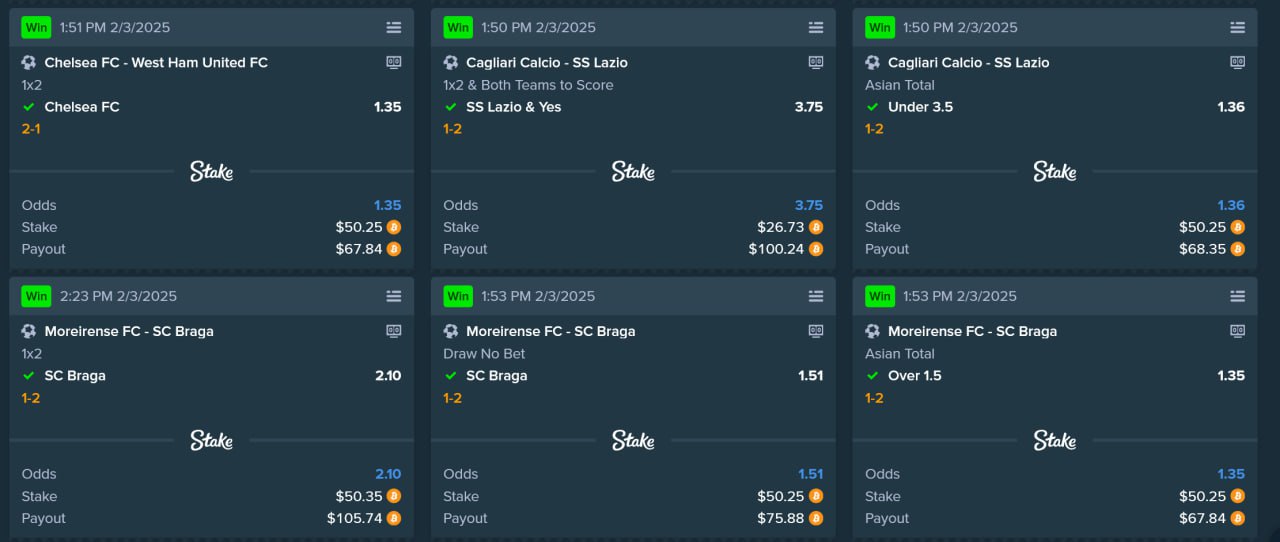Click the green checkmark beside Under 3.5
This screenshot has height=542, width=1280.
point(873,107)
